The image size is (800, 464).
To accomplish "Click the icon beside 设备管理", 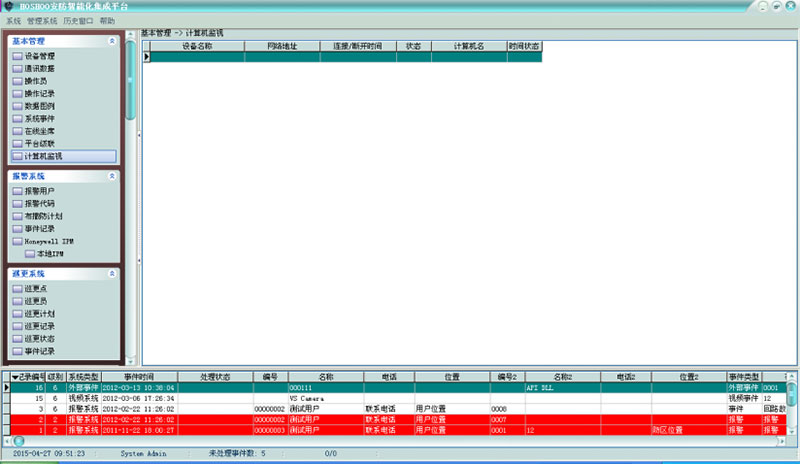I will pos(17,56).
